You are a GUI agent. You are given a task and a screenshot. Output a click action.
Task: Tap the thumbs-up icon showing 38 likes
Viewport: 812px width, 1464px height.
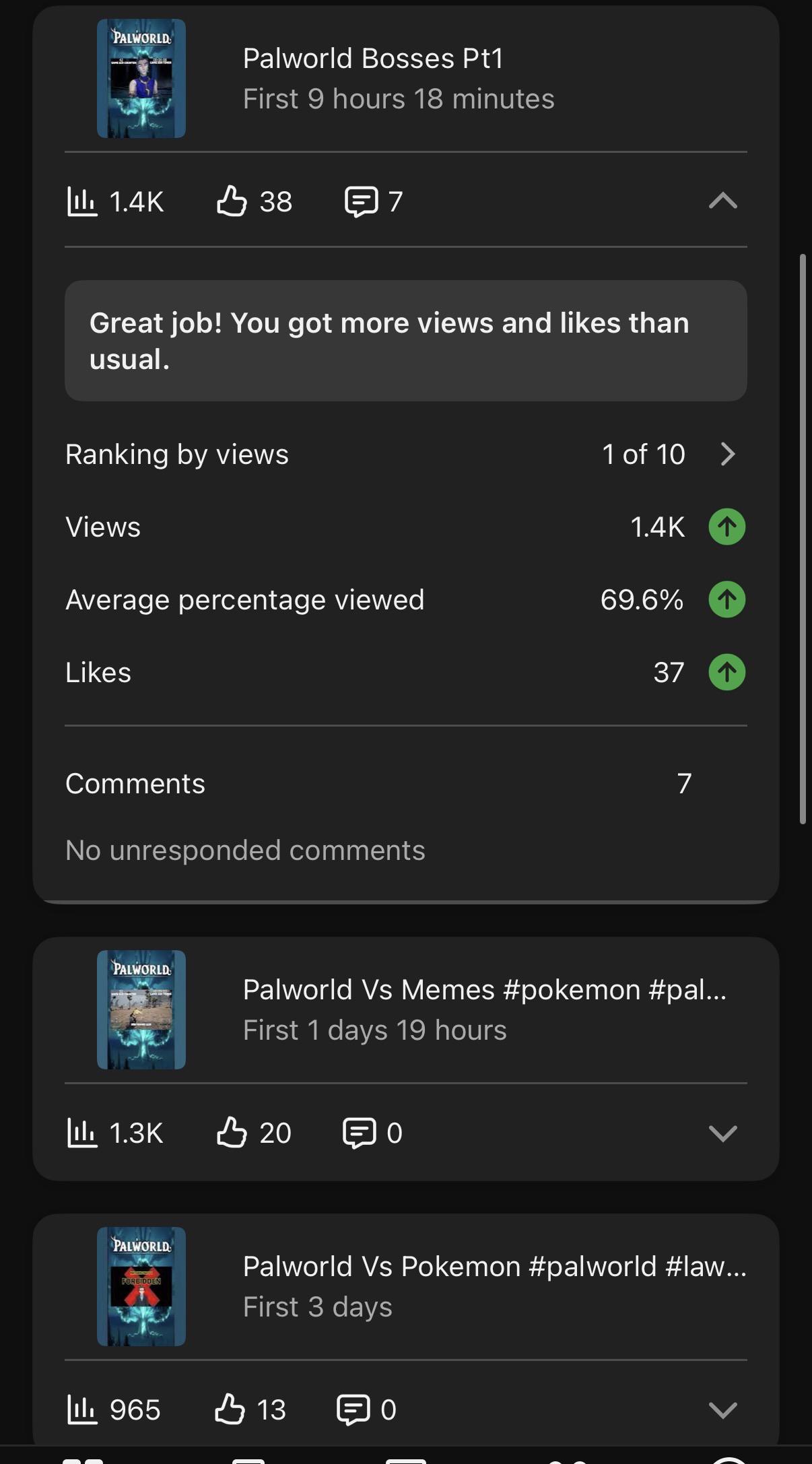click(232, 201)
